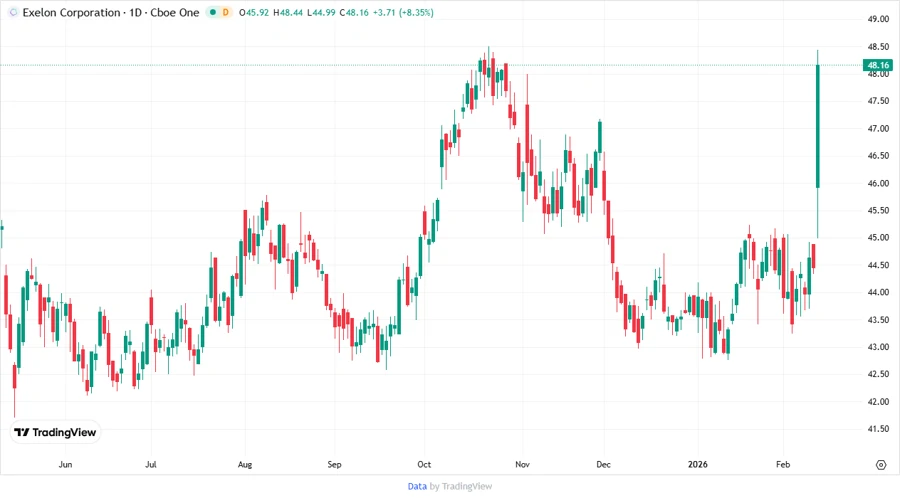Click the 46.00 price axis label
This screenshot has height=498, width=900.
878,183
